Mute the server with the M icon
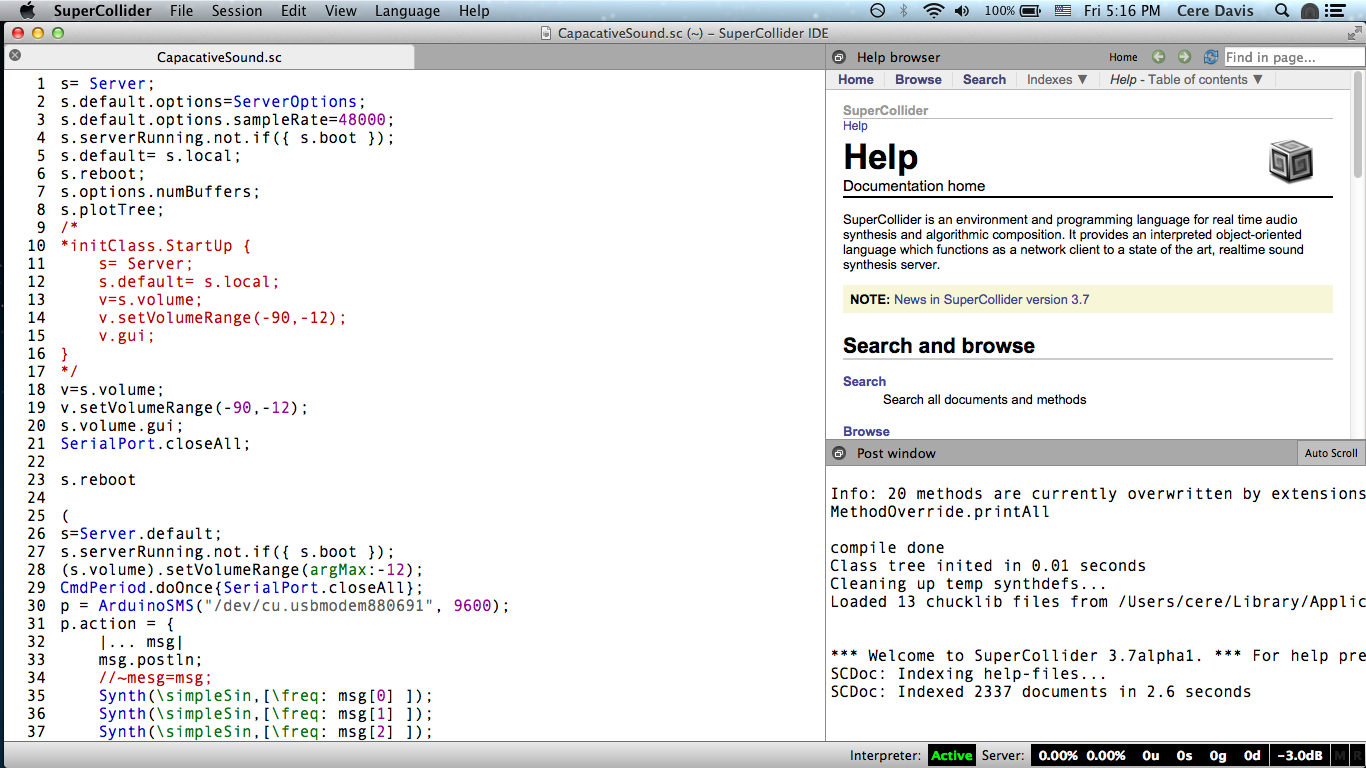 (1340, 755)
